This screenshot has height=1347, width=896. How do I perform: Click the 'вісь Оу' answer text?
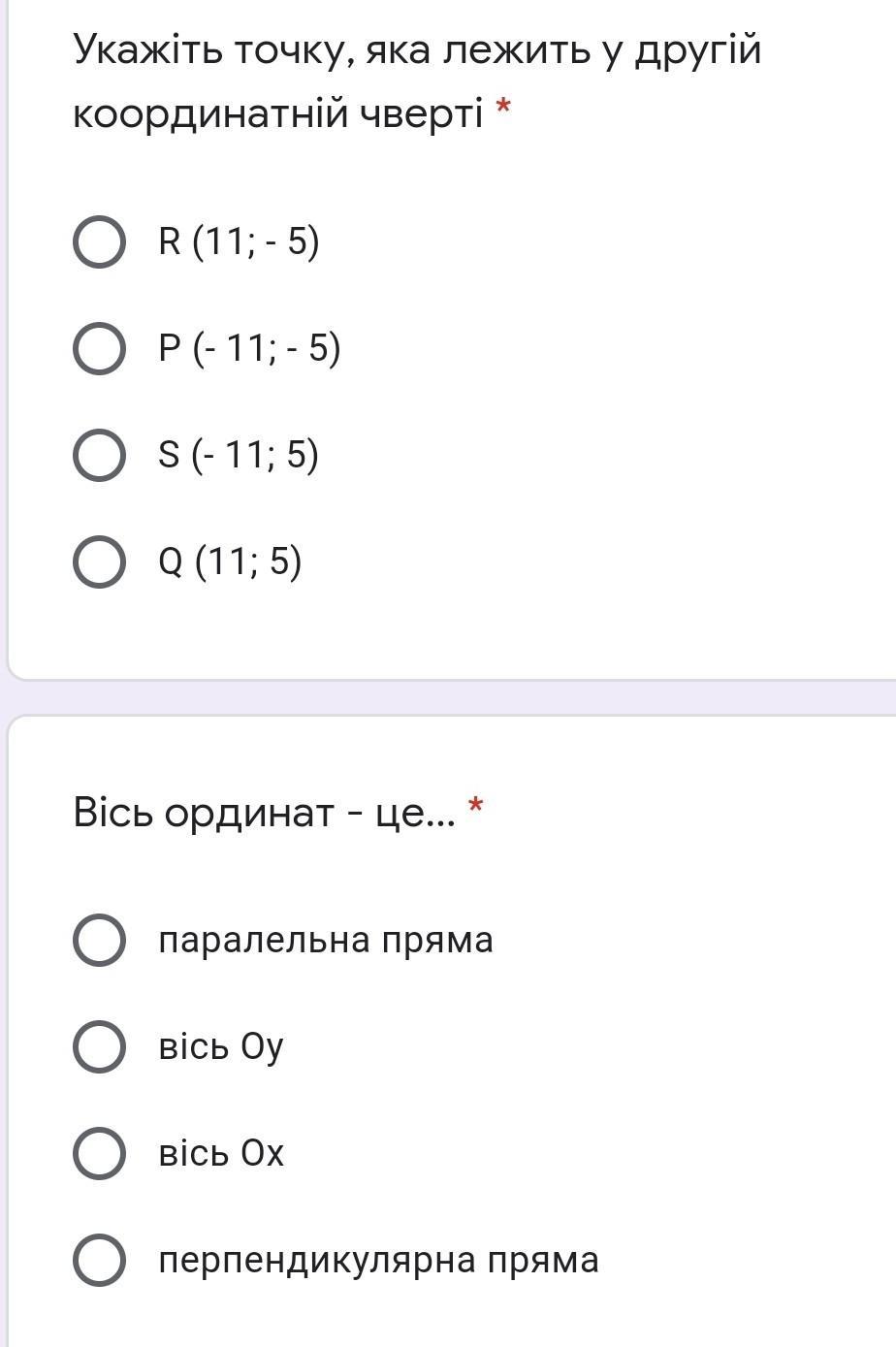point(221,1047)
